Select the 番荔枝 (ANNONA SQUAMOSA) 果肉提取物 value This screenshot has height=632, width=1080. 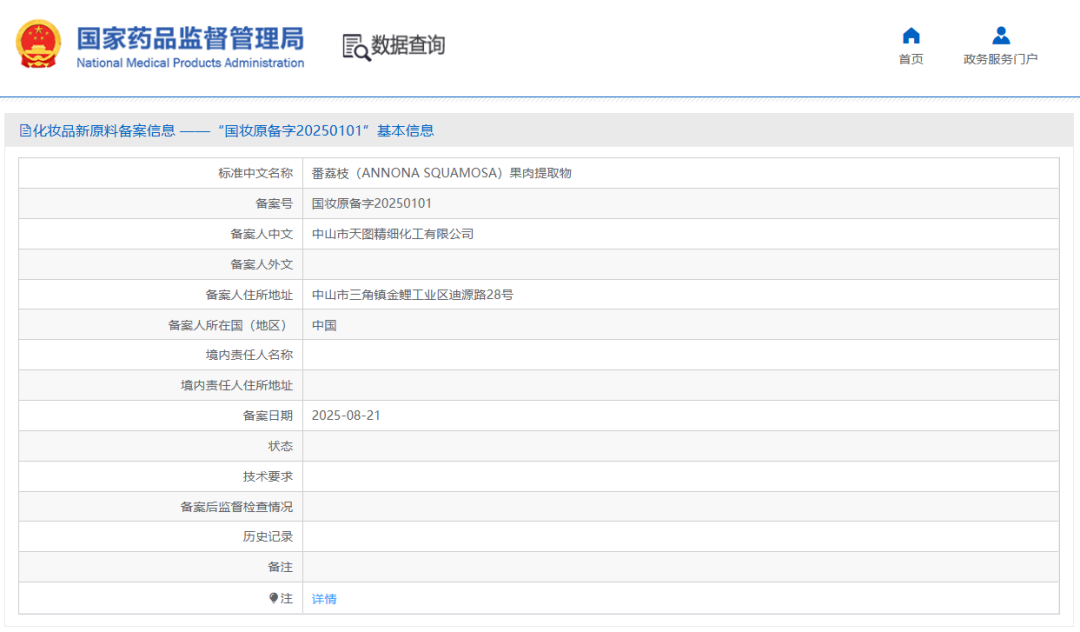442,173
